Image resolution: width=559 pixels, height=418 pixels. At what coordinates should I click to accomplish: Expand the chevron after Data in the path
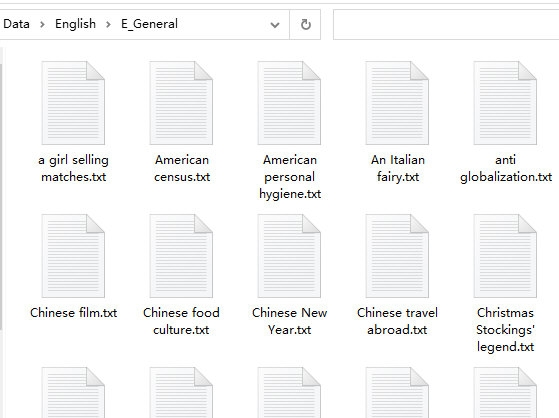pyautogui.click(x=42, y=25)
